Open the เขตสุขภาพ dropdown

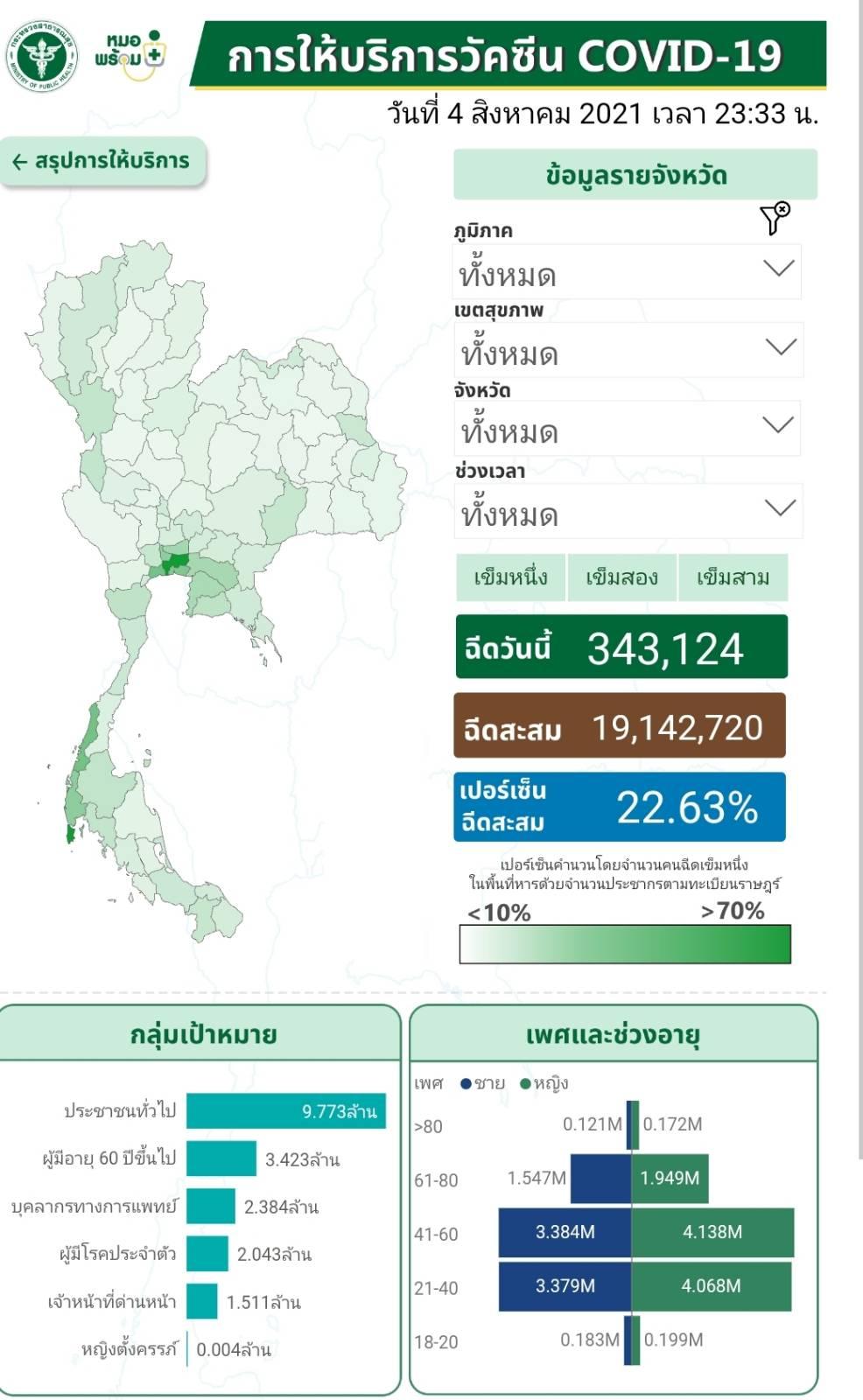(780, 347)
